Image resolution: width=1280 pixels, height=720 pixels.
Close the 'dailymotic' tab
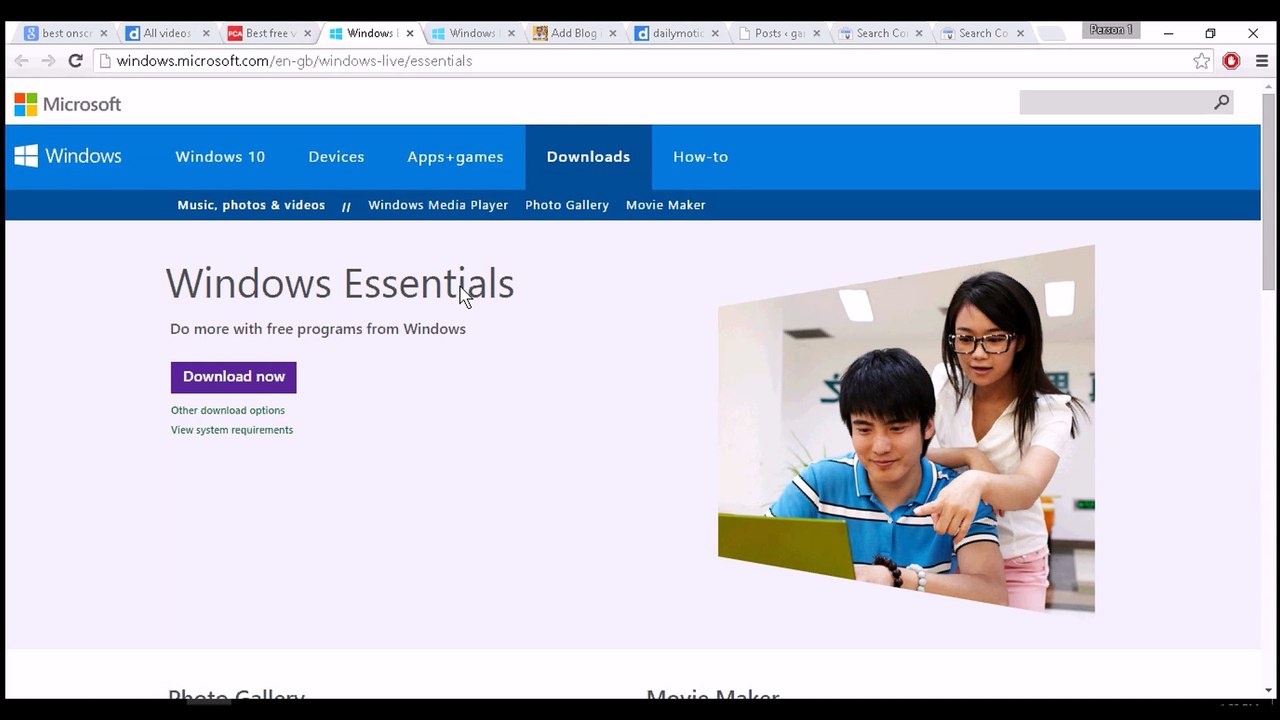[715, 33]
